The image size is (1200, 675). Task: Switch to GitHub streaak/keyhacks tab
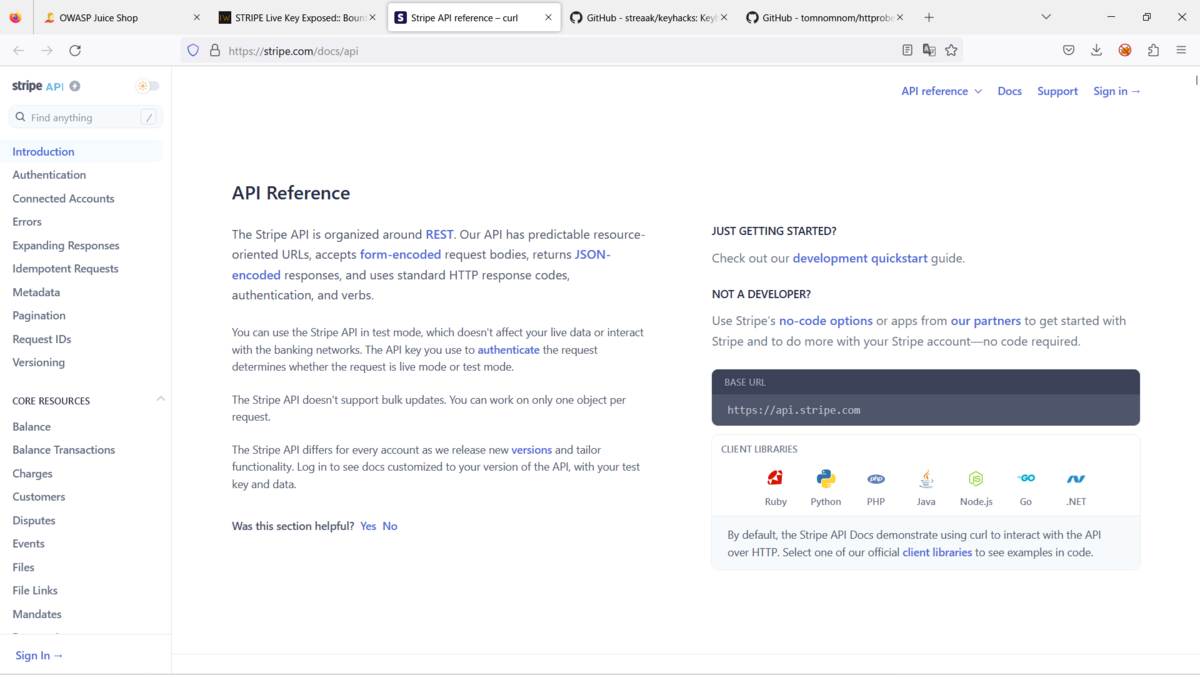[647, 17]
